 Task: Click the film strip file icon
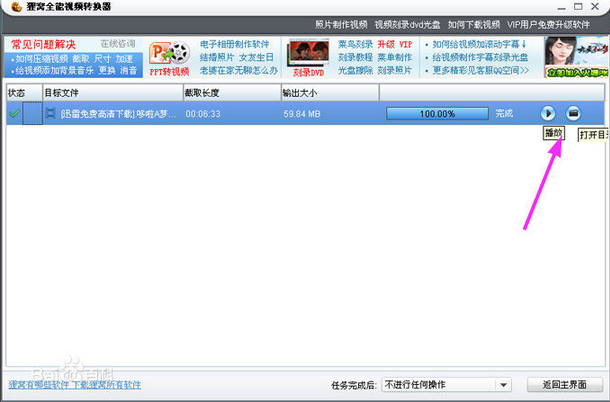[x=50, y=114]
